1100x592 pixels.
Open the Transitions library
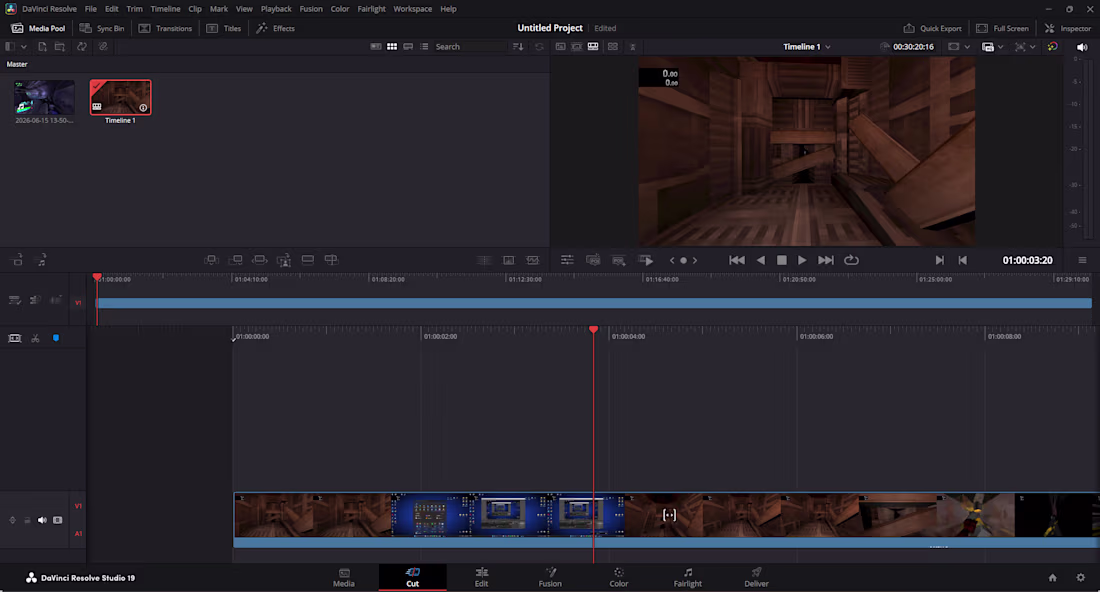pyautogui.click(x=165, y=28)
